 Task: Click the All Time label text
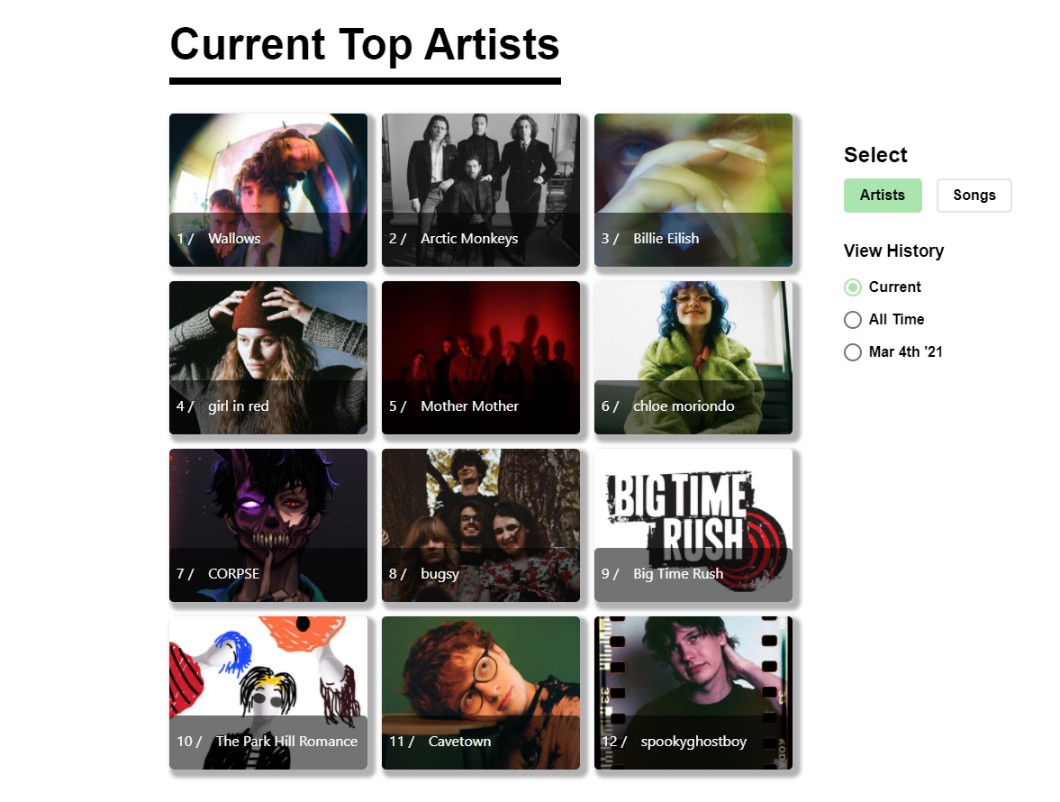tap(896, 319)
